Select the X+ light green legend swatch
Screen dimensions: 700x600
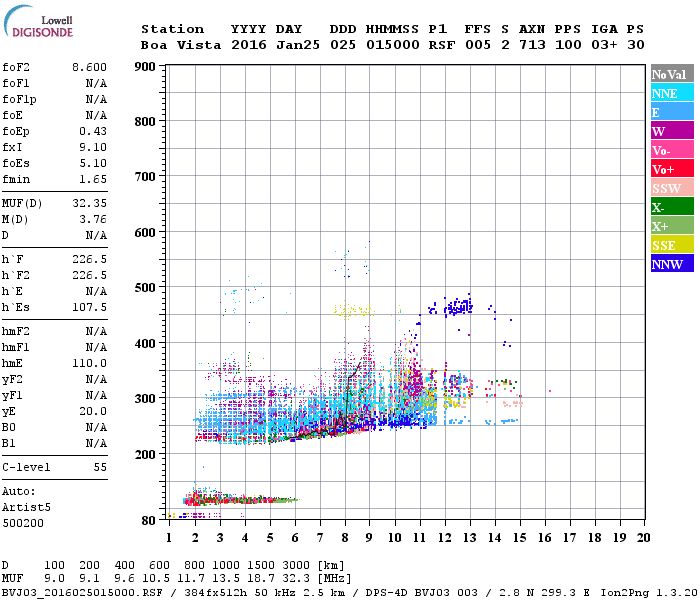(672, 226)
